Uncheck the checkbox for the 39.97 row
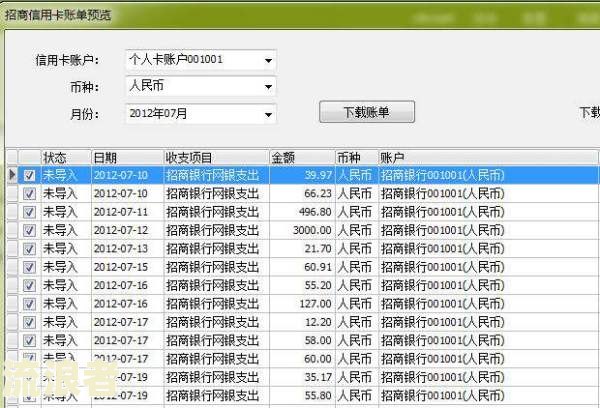This screenshot has height=408, width=600. pyautogui.click(x=29, y=175)
